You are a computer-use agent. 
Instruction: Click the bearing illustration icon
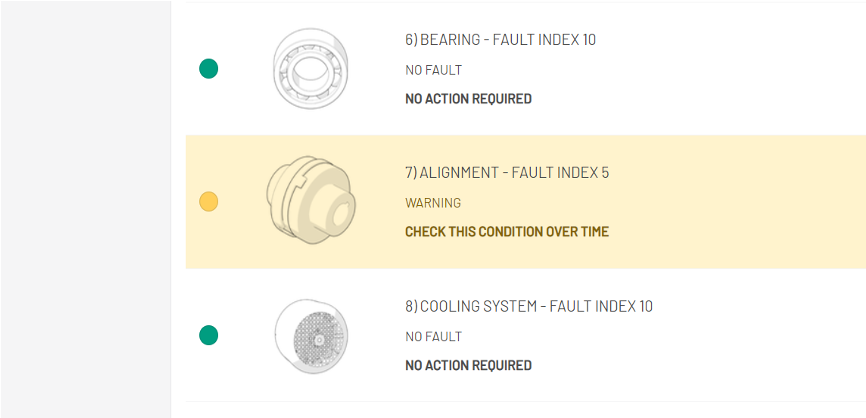[310, 68]
